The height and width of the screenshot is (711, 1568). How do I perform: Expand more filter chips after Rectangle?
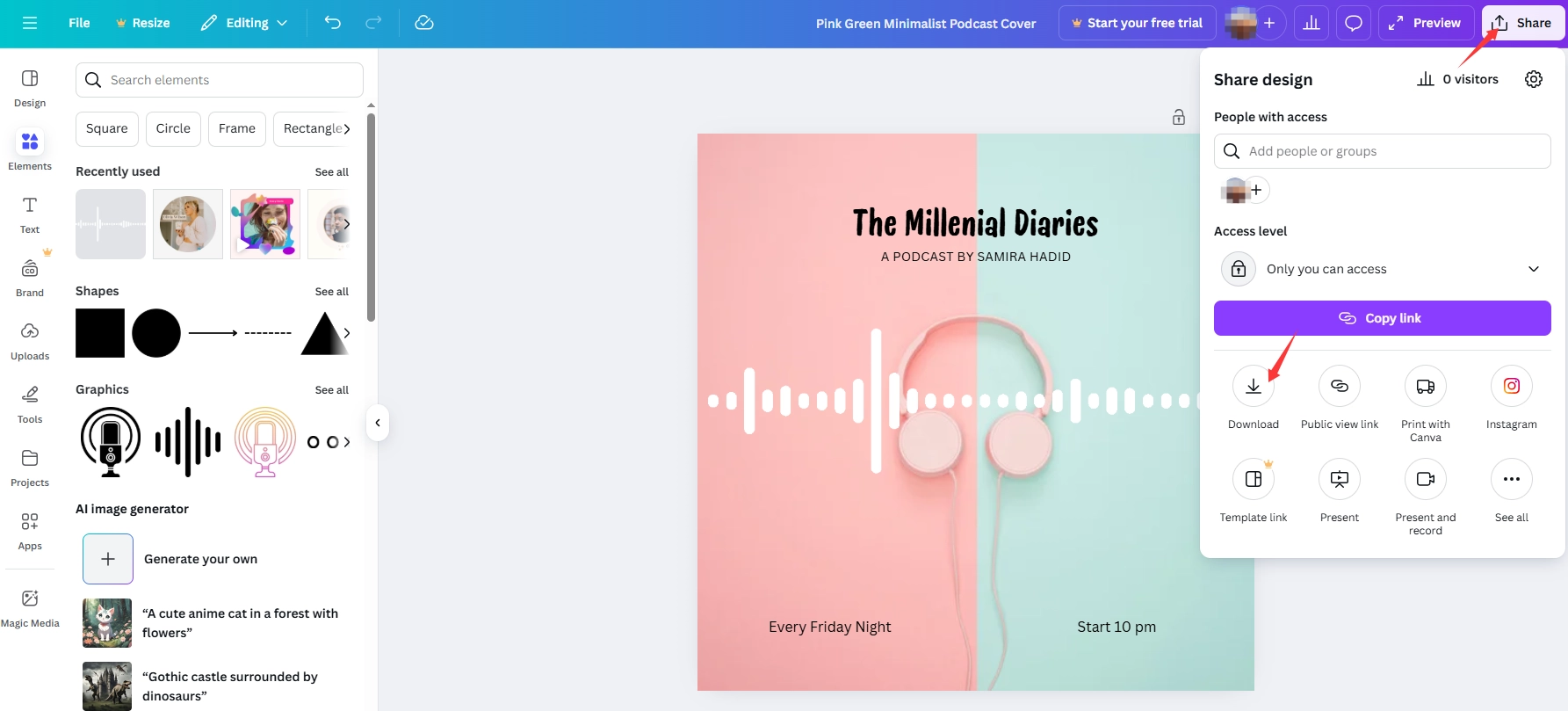click(x=347, y=129)
